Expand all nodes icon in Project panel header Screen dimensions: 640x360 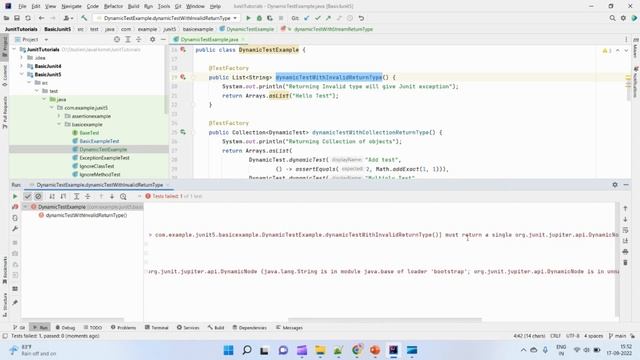pyautogui.click(x=128, y=40)
